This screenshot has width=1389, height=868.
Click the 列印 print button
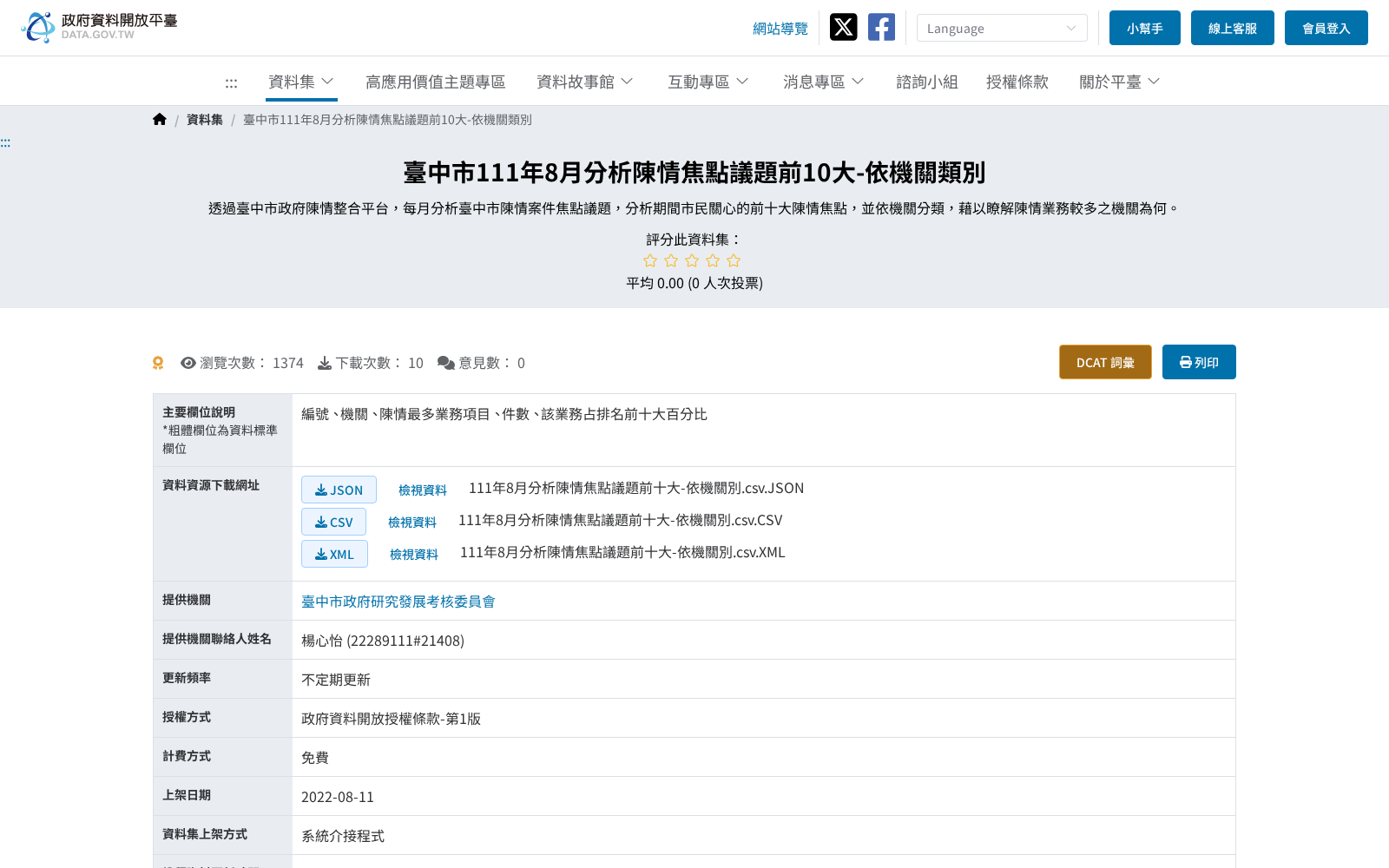pyautogui.click(x=1199, y=362)
